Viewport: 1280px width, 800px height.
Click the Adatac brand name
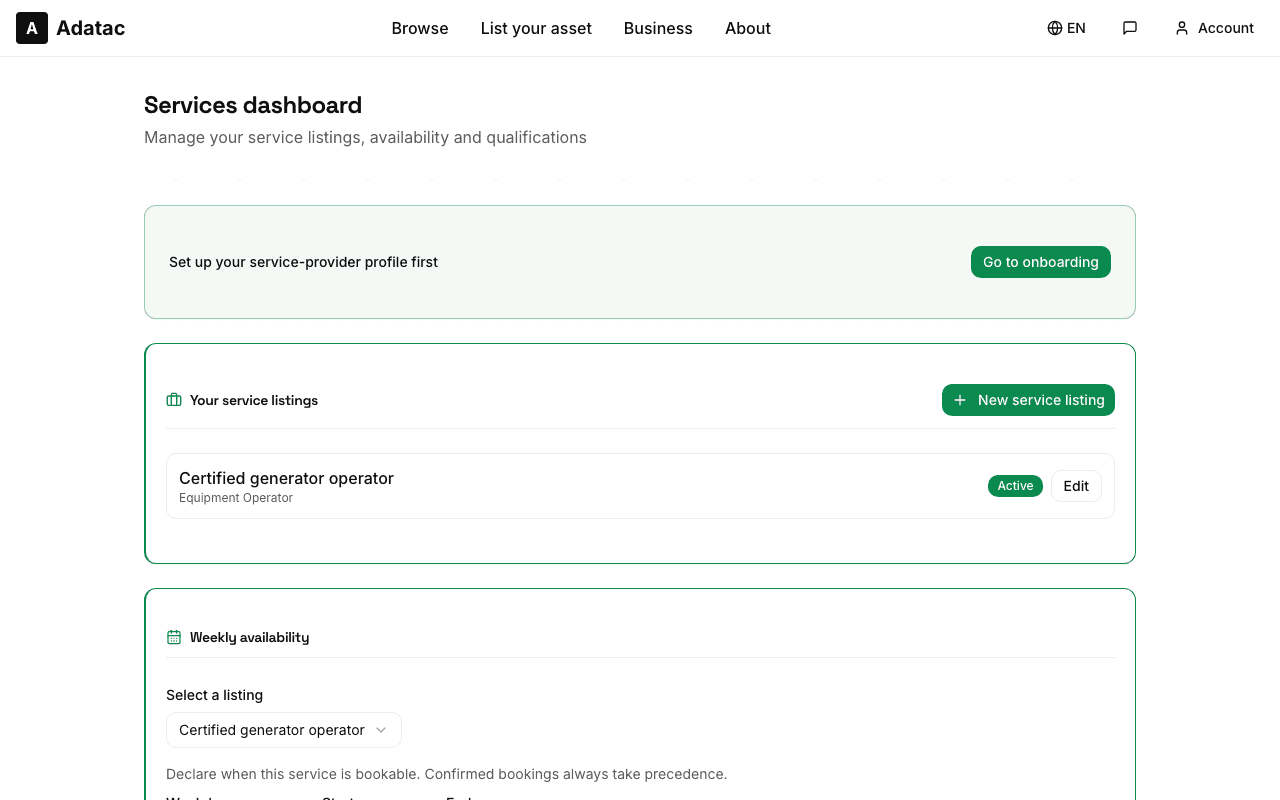click(x=91, y=28)
